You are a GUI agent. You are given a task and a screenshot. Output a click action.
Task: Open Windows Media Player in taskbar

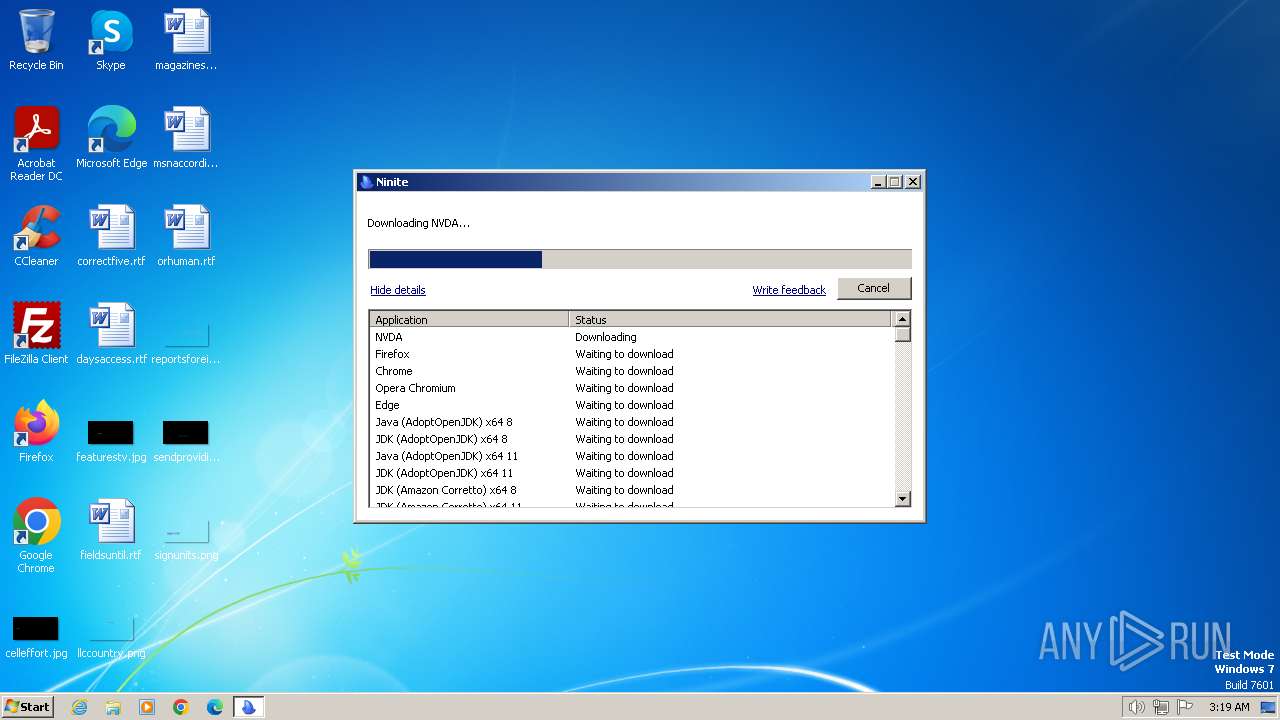147,707
